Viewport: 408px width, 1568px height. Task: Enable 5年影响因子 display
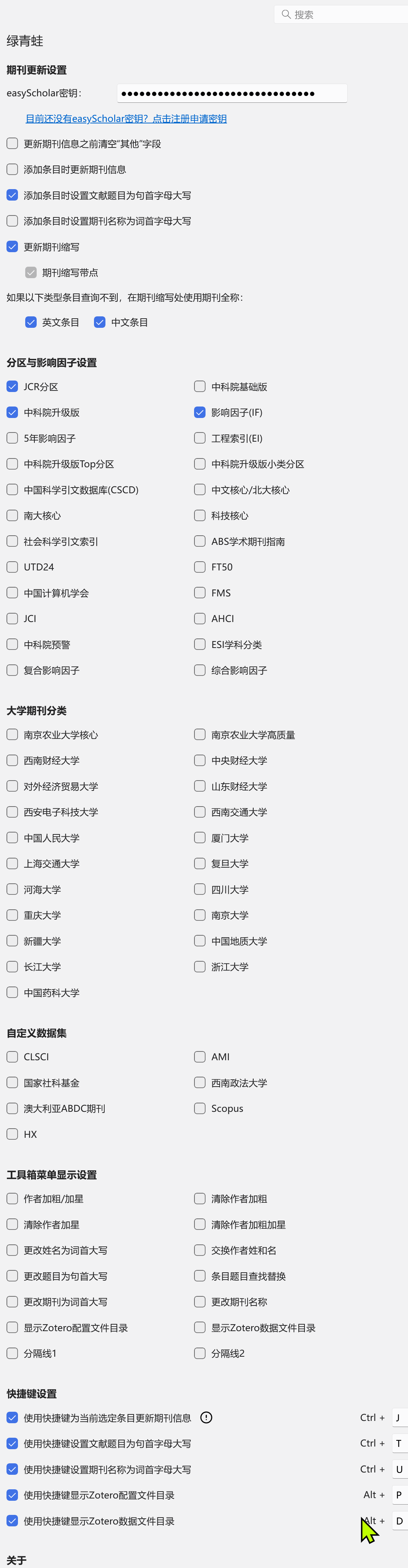coord(12,438)
